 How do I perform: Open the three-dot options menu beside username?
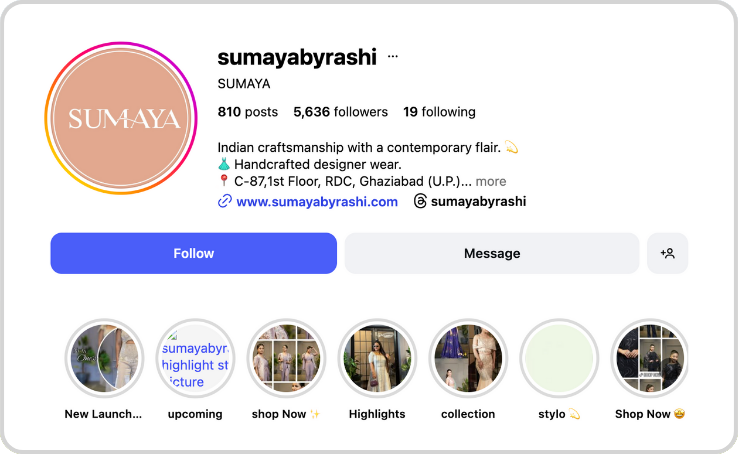pyautogui.click(x=393, y=57)
